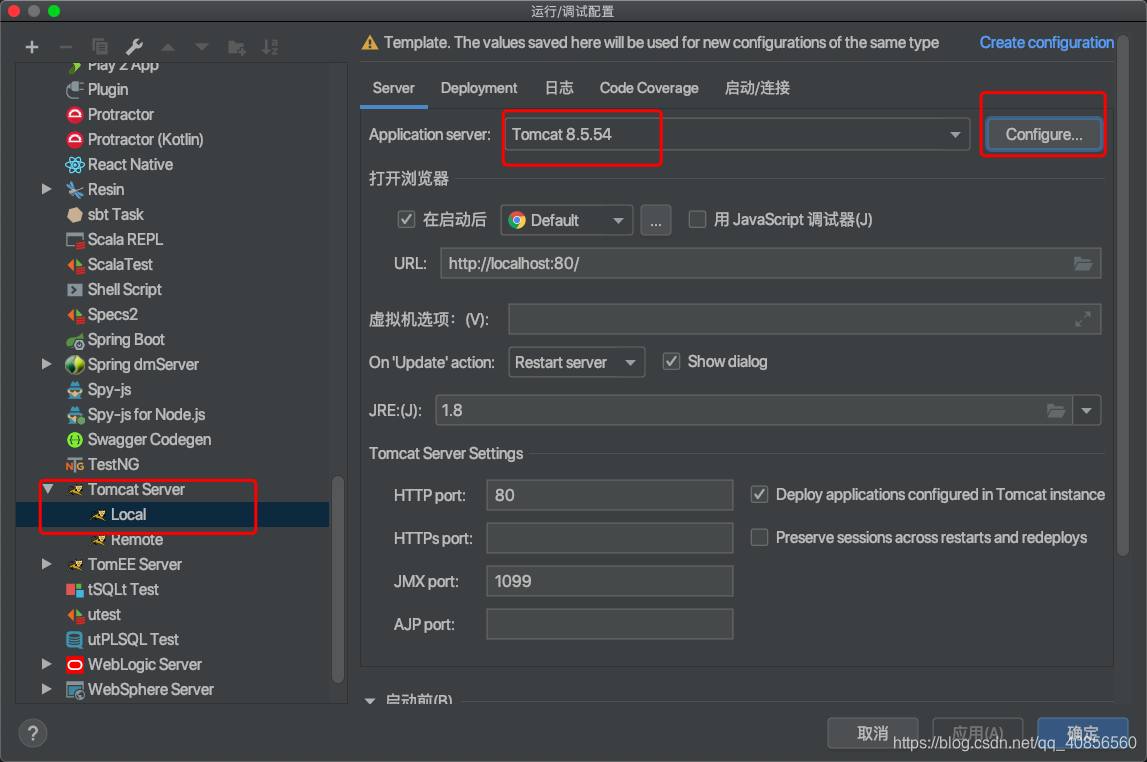Click the JMX port input field
1147x762 pixels.
(609, 581)
